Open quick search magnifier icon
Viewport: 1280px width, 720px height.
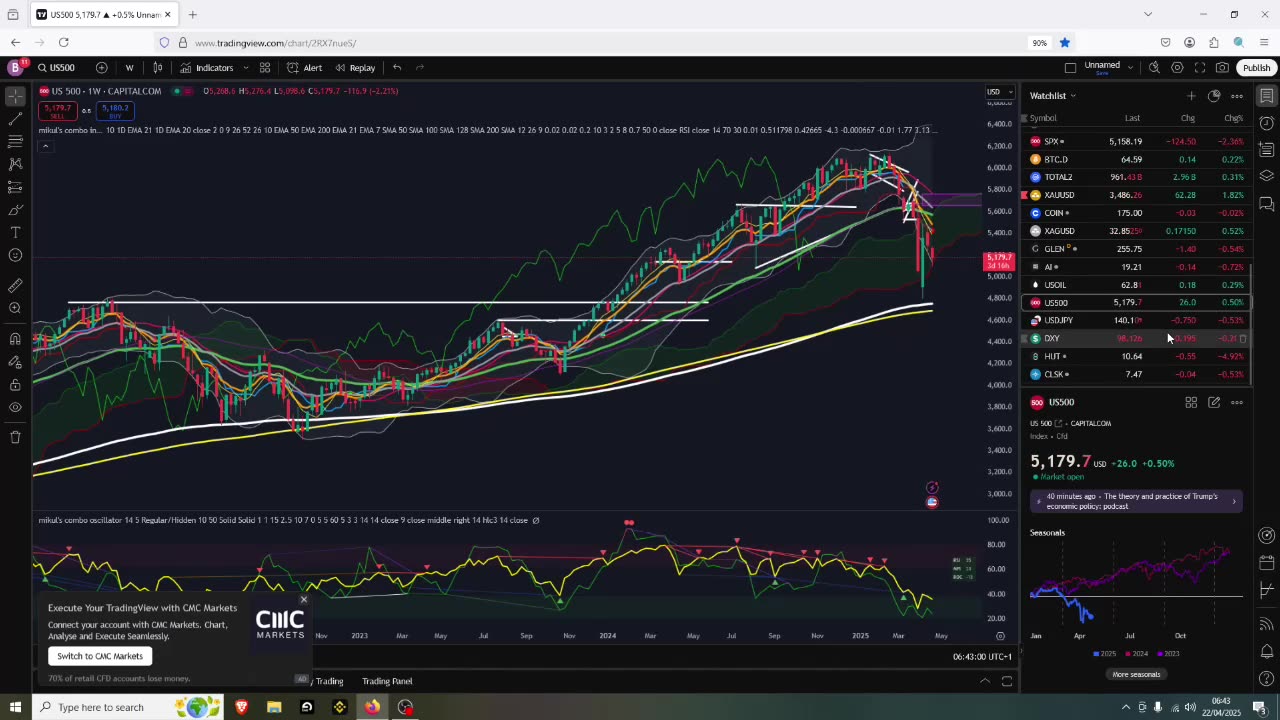[1154, 68]
